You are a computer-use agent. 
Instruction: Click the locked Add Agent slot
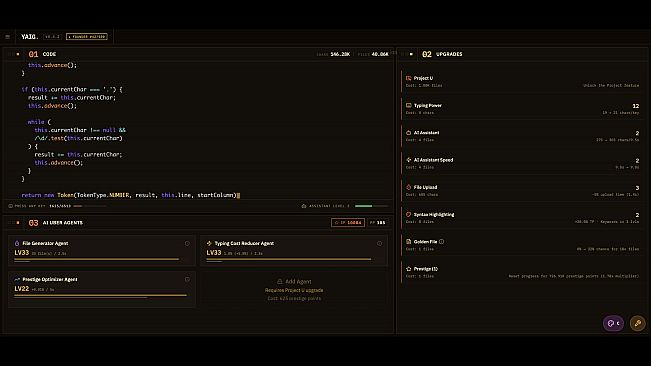tap(294, 290)
